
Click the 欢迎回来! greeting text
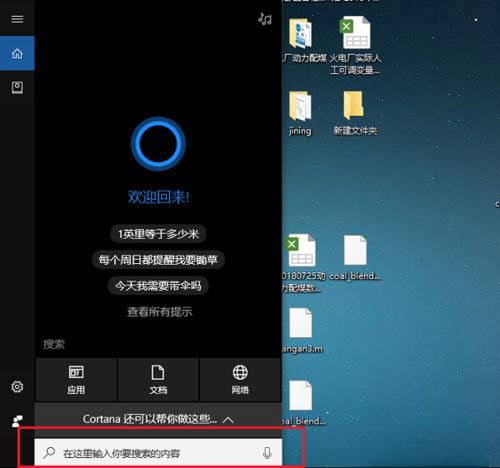click(x=159, y=197)
